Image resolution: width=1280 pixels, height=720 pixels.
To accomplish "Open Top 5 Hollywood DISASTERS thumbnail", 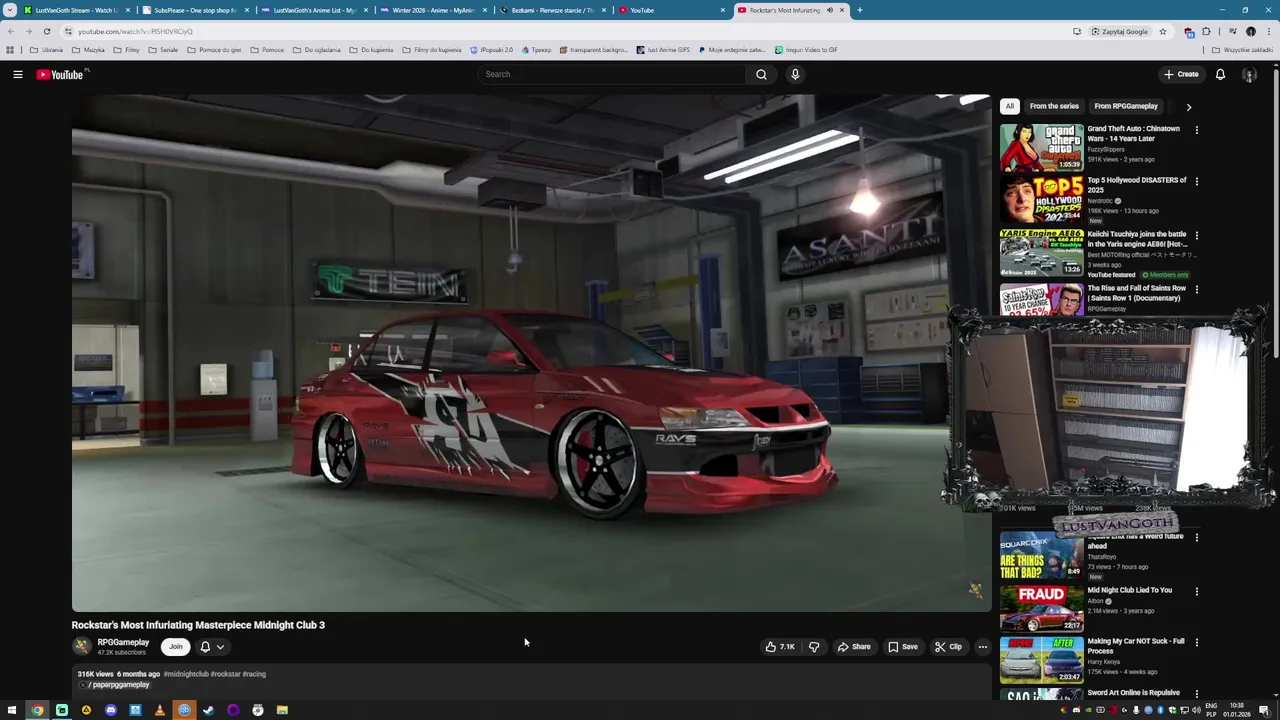I will point(1041,199).
